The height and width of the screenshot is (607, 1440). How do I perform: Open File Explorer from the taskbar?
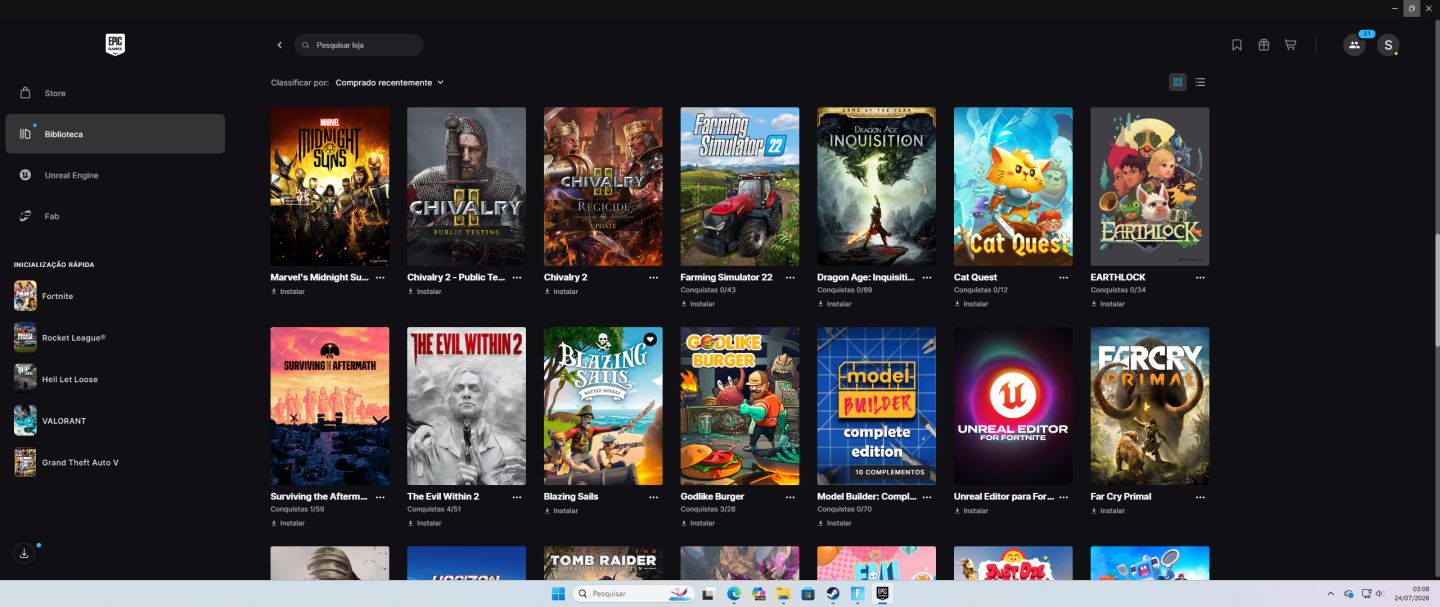[783, 594]
